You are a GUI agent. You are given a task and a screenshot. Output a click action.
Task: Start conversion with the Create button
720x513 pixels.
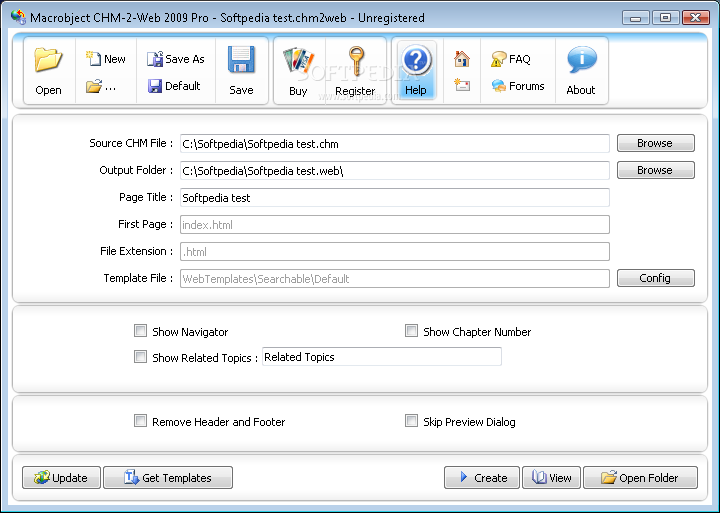(482, 478)
